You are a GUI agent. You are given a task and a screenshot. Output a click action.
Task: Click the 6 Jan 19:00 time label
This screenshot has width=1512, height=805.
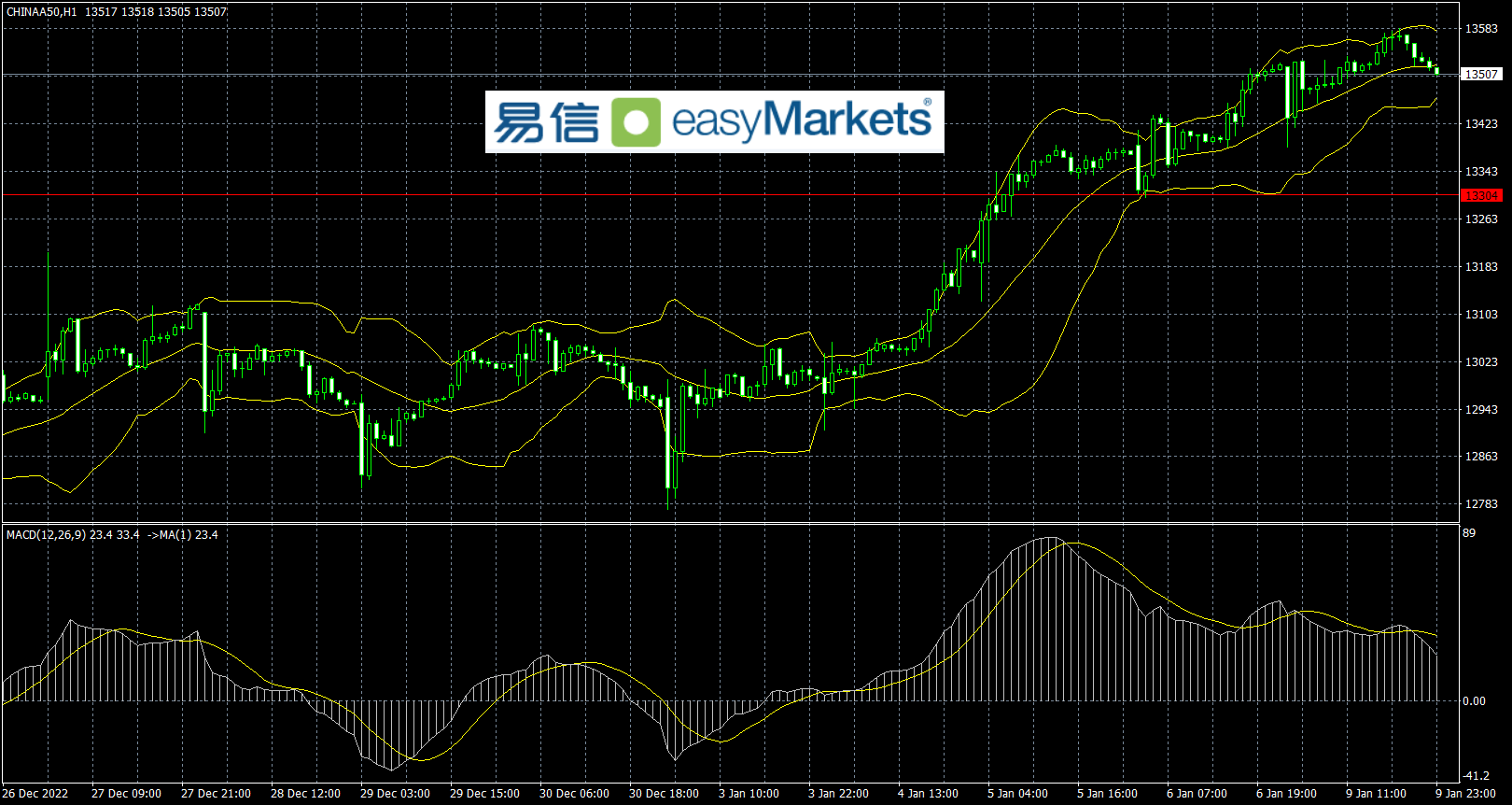coord(1286,794)
